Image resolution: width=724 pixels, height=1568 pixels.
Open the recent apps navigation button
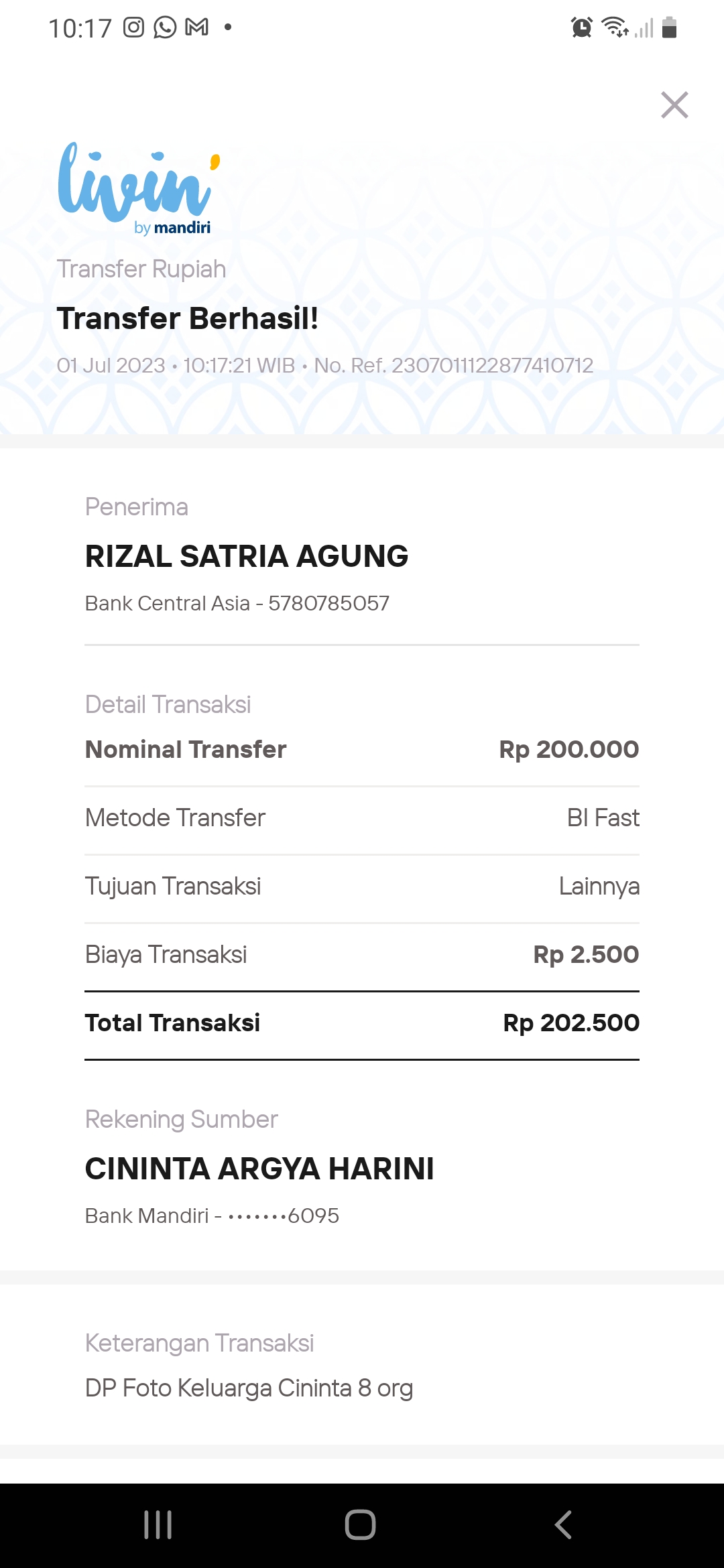pos(158,1524)
